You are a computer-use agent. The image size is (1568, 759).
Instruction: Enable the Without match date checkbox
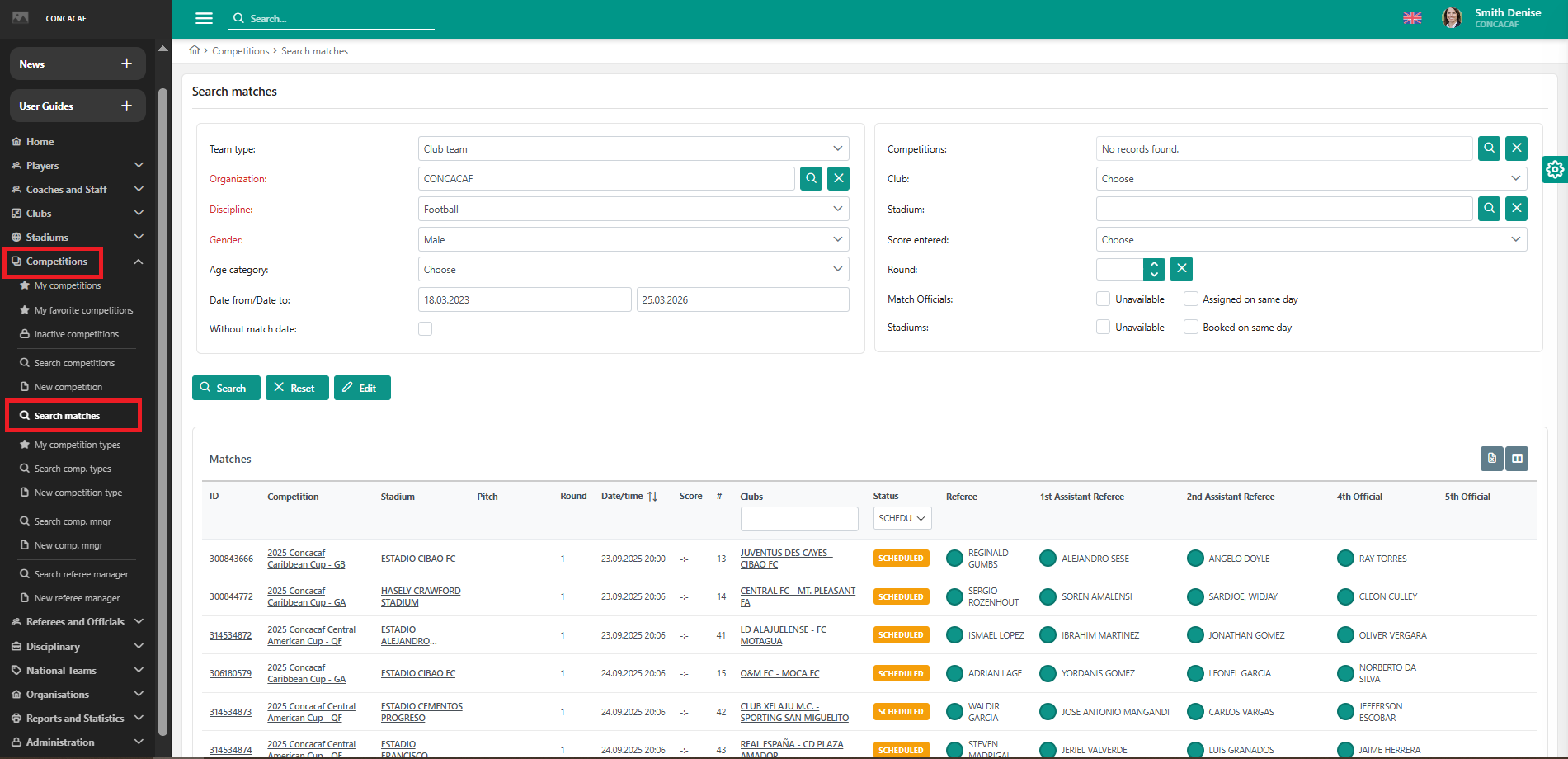(x=426, y=329)
